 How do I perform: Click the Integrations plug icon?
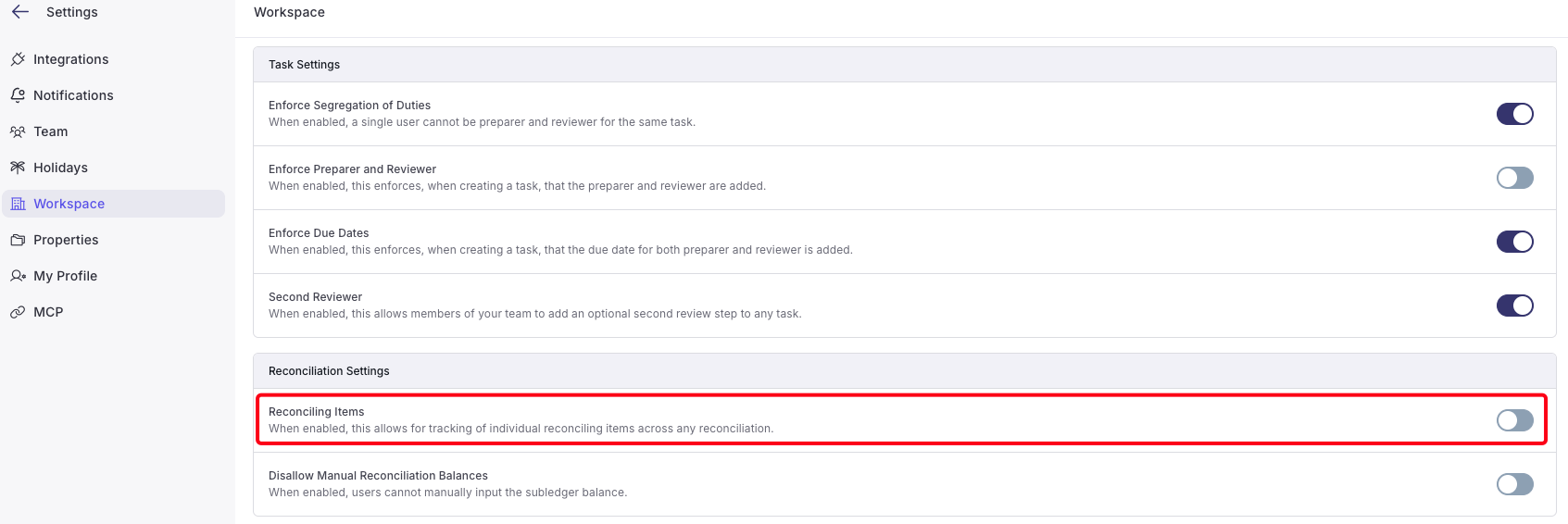[18, 59]
